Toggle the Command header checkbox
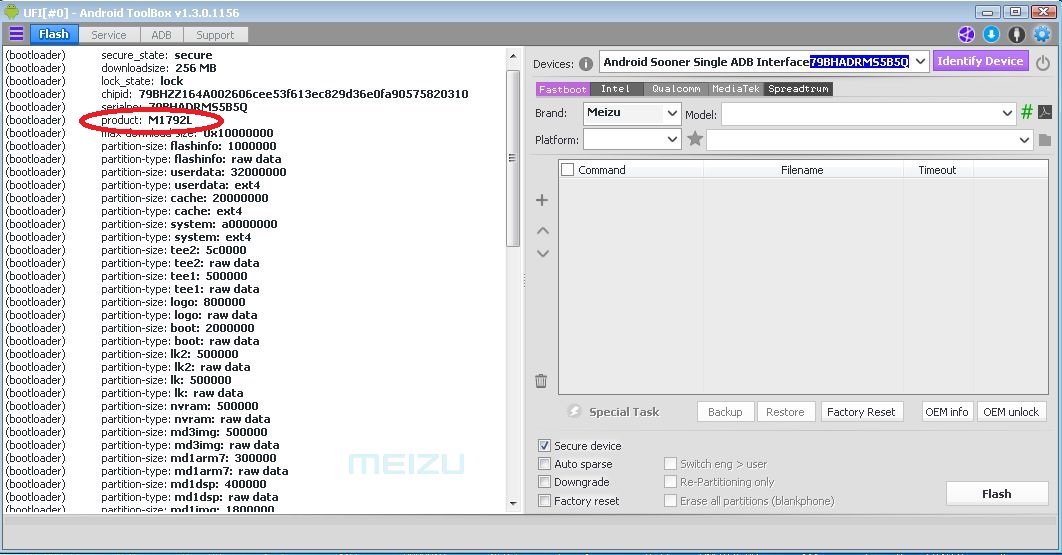1062x555 pixels. click(568, 169)
